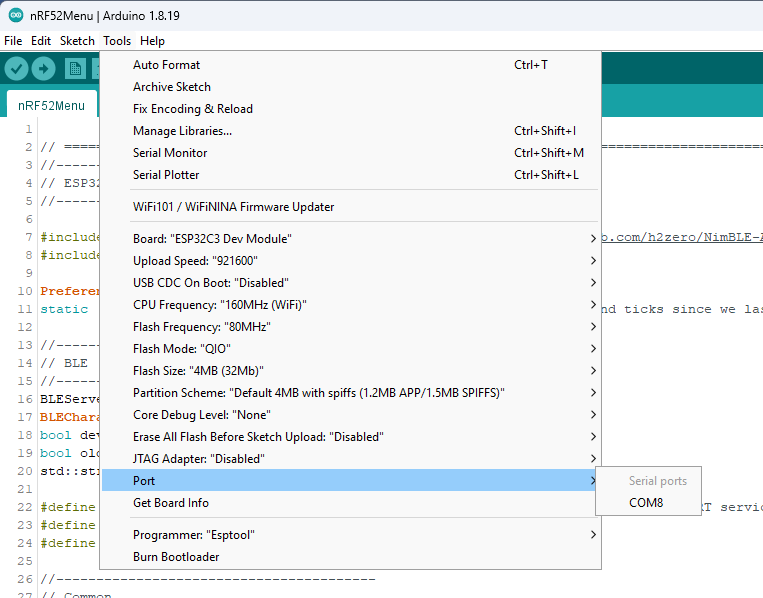Open the Edit menu
The height and width of the screenshot is (598, 763).
pos(41,41)
